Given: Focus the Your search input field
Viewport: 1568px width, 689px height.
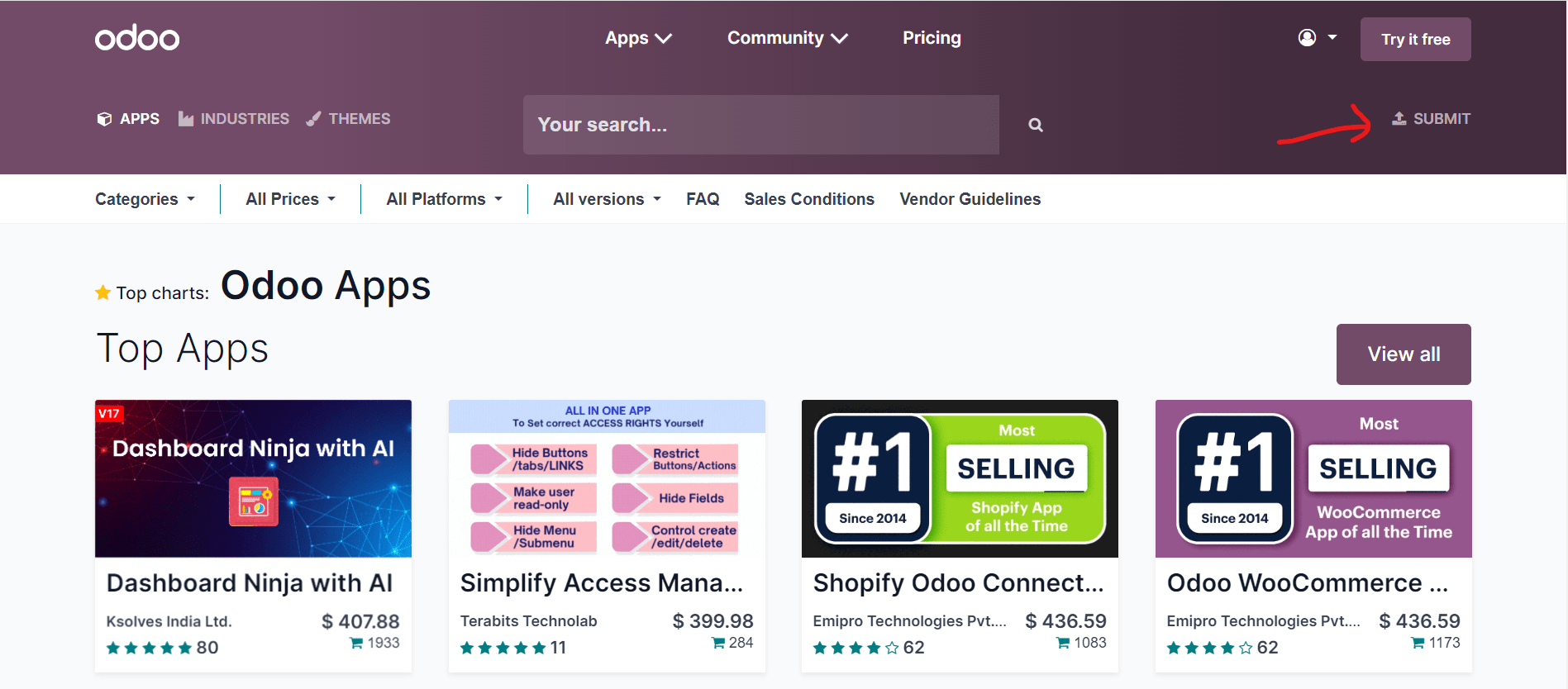Looking at the screenshot, I should coord(760,125).
